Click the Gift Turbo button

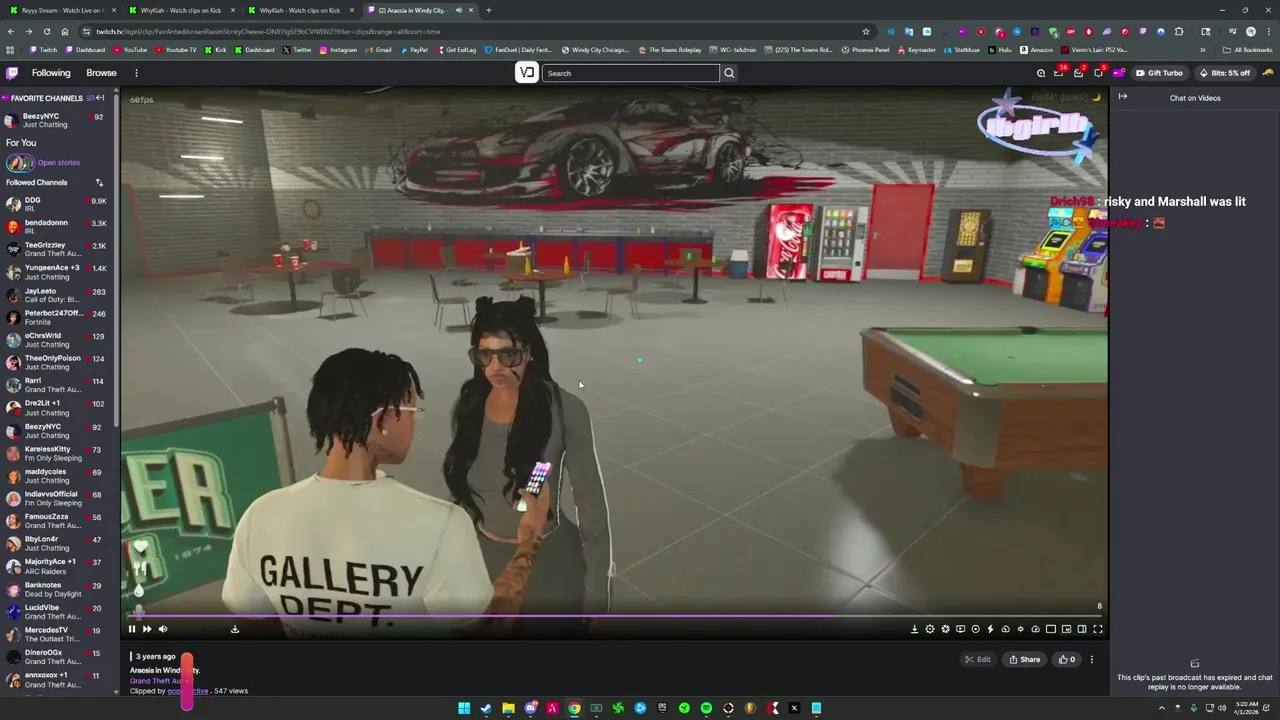[x=1159, y=73]
